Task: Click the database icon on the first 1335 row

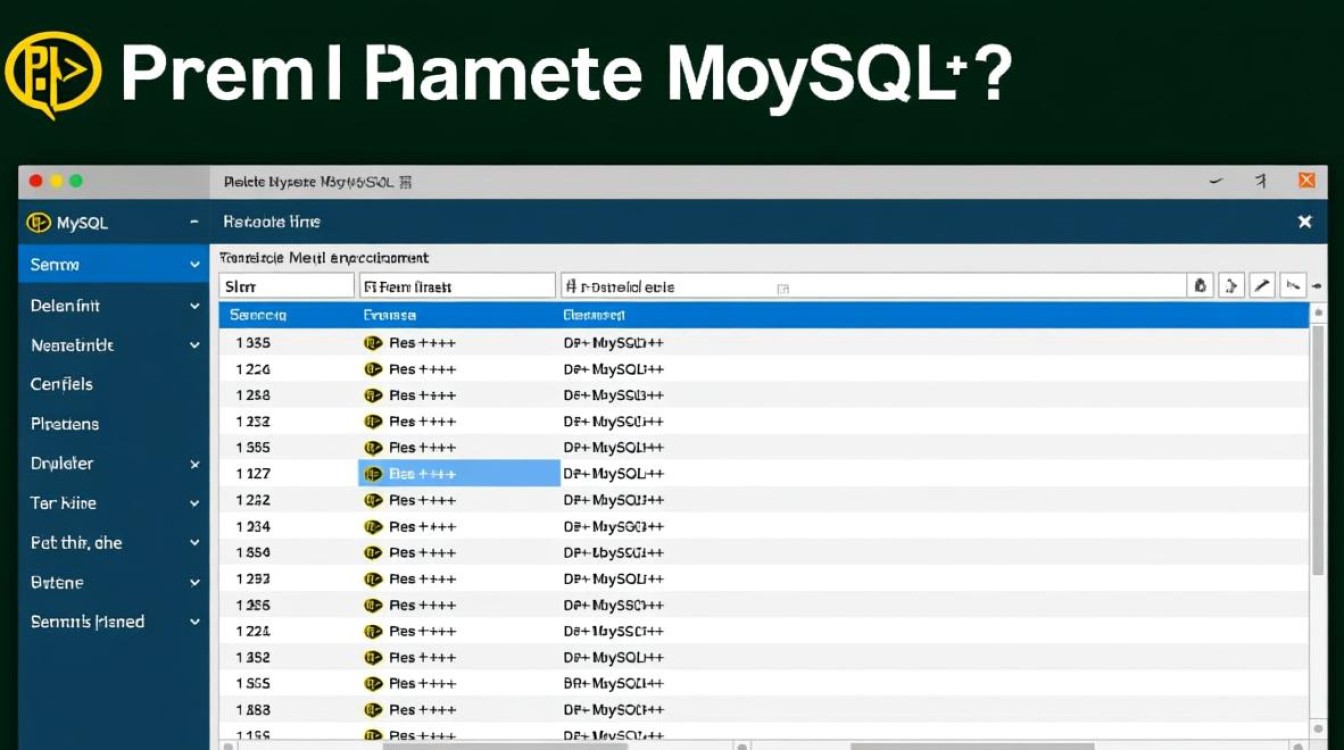Action: coord(371,342)
